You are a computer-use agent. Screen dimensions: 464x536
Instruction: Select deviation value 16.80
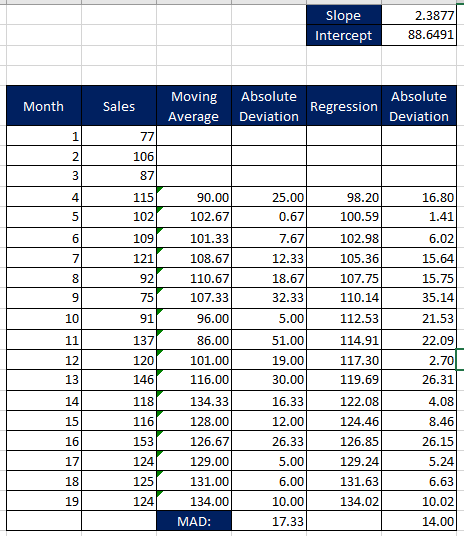coord(419,197)
